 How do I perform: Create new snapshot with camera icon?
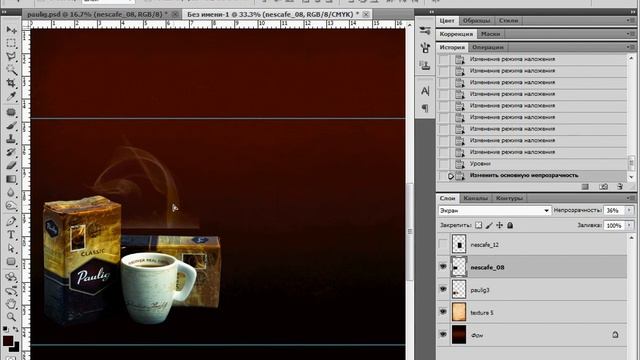coord(603,187)
